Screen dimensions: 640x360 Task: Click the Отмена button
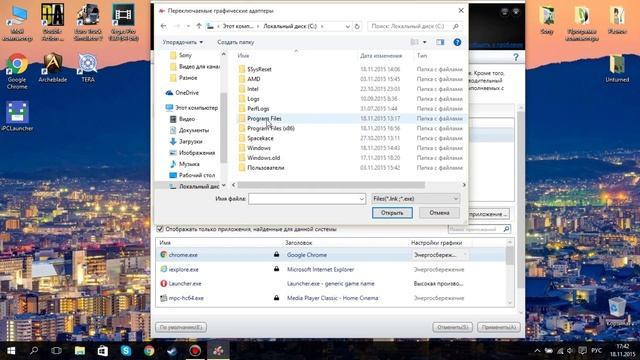(x=439, y=213)
